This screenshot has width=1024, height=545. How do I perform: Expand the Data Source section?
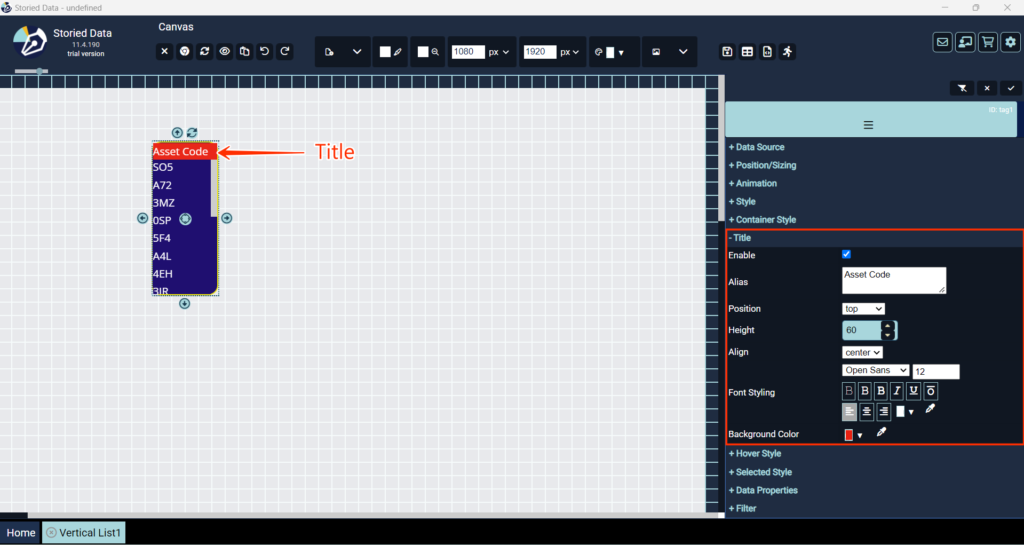pos(760,147)
